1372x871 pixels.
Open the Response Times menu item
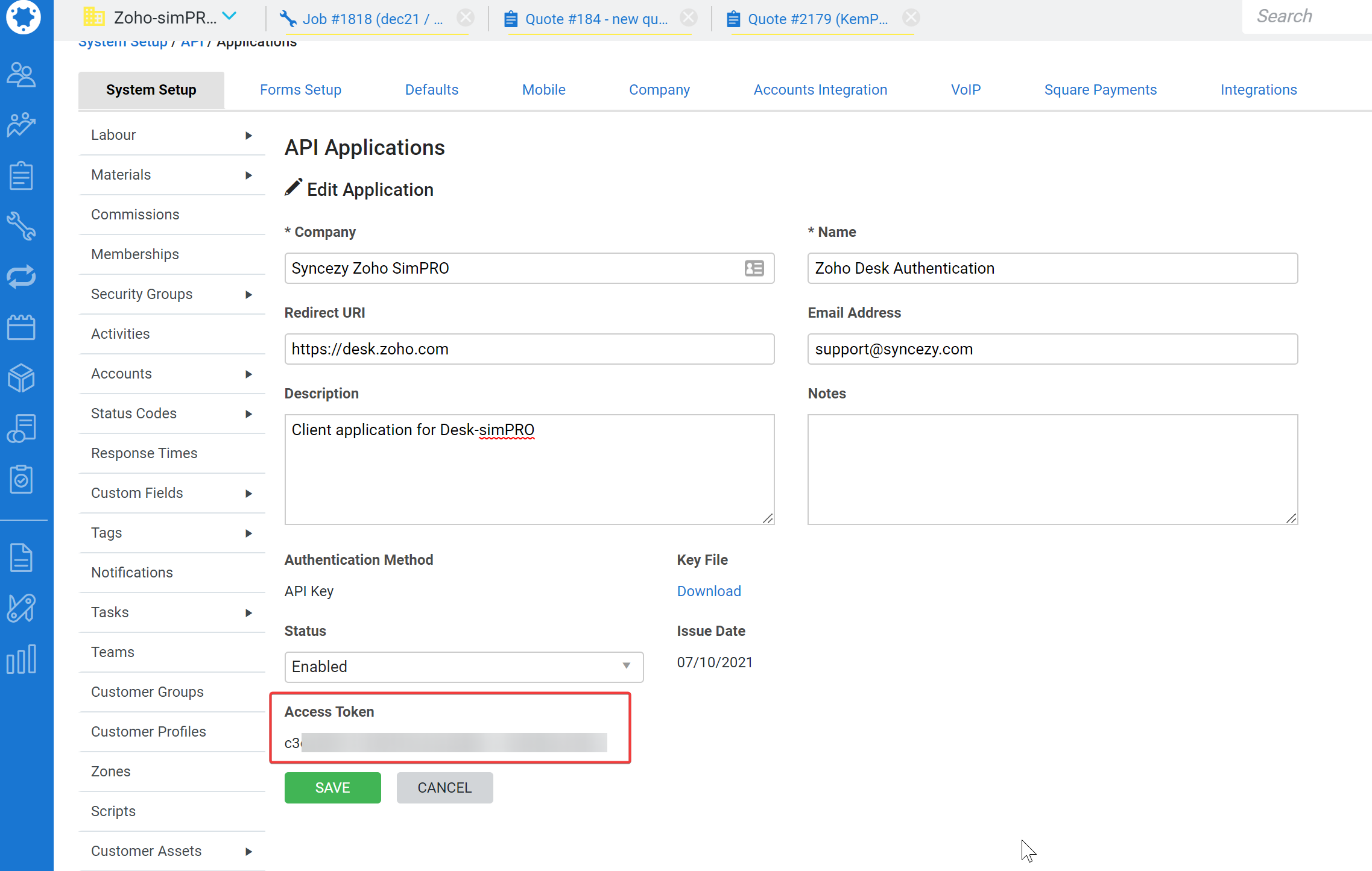pyautogui.click(x=172, y=453)
